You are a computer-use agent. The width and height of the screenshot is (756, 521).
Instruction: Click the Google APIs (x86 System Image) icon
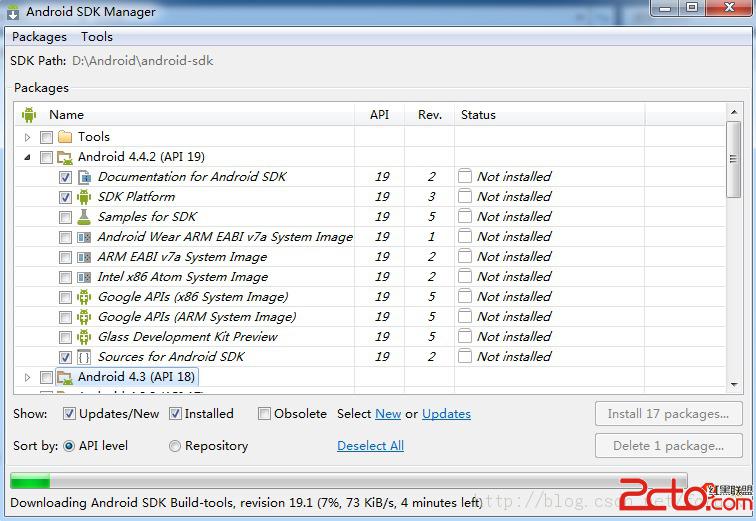[x=84, y=297]
